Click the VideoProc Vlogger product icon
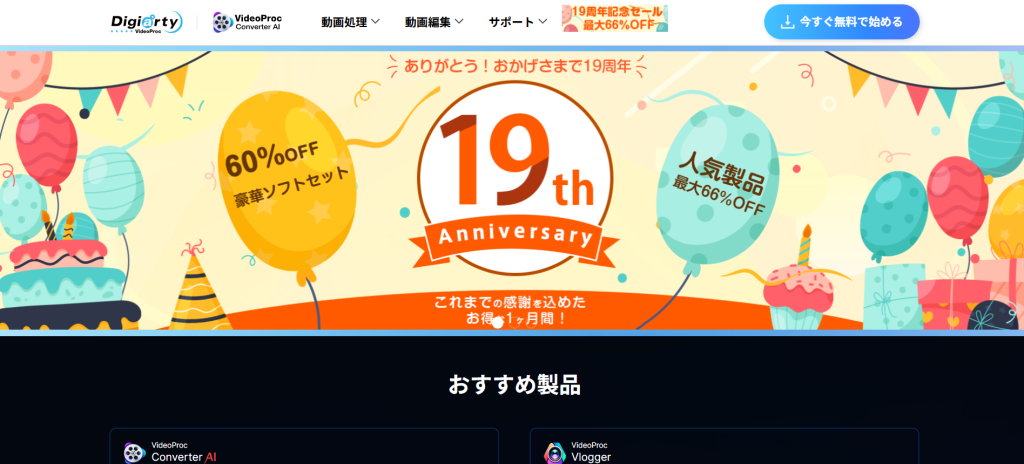Image resolution: width=1024 pixels, height=464 pixels. pos(554,452)
